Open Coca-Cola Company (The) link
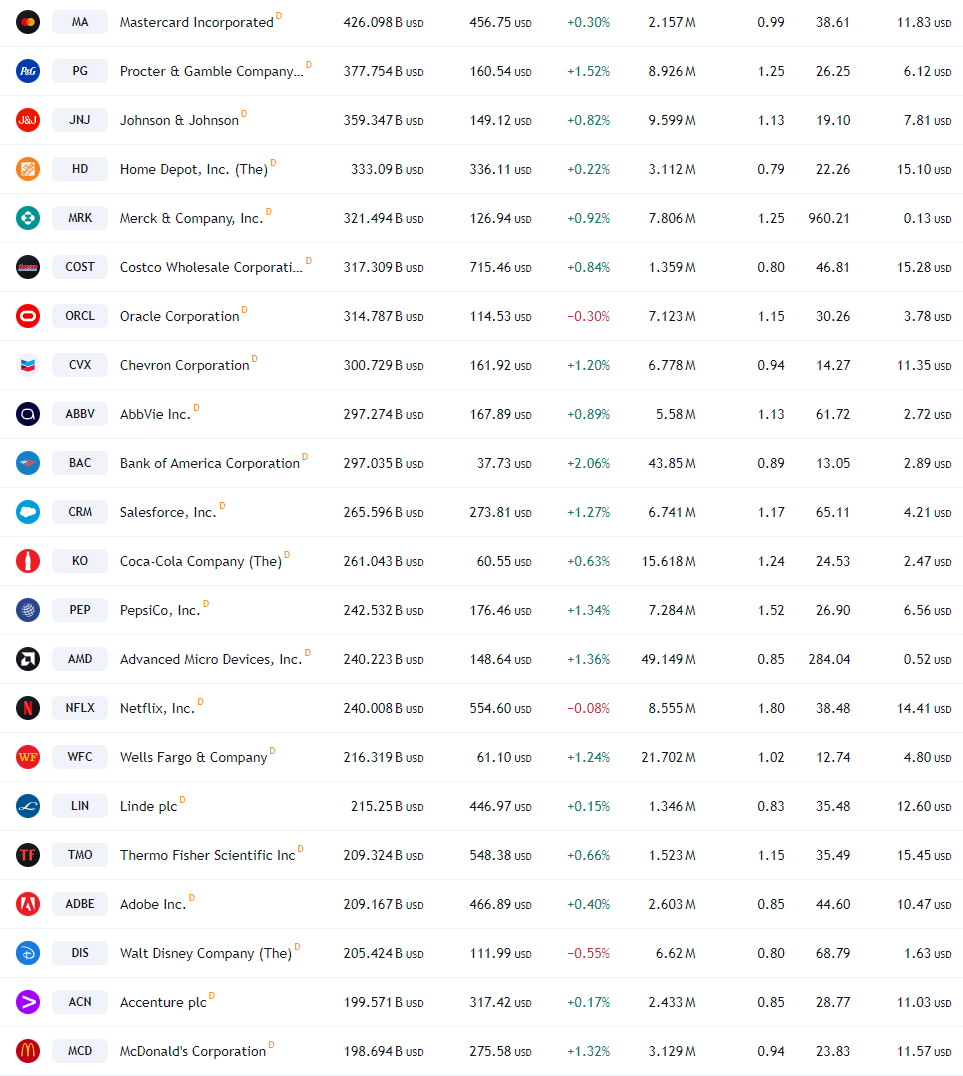963x1076 pixels. 201,561
